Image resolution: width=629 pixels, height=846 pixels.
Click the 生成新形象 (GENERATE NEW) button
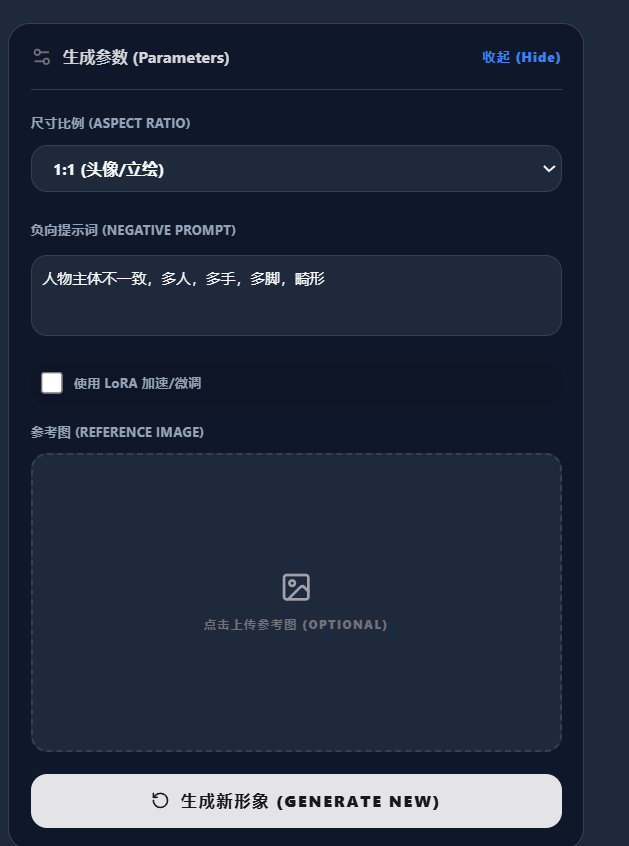point(296,801)
